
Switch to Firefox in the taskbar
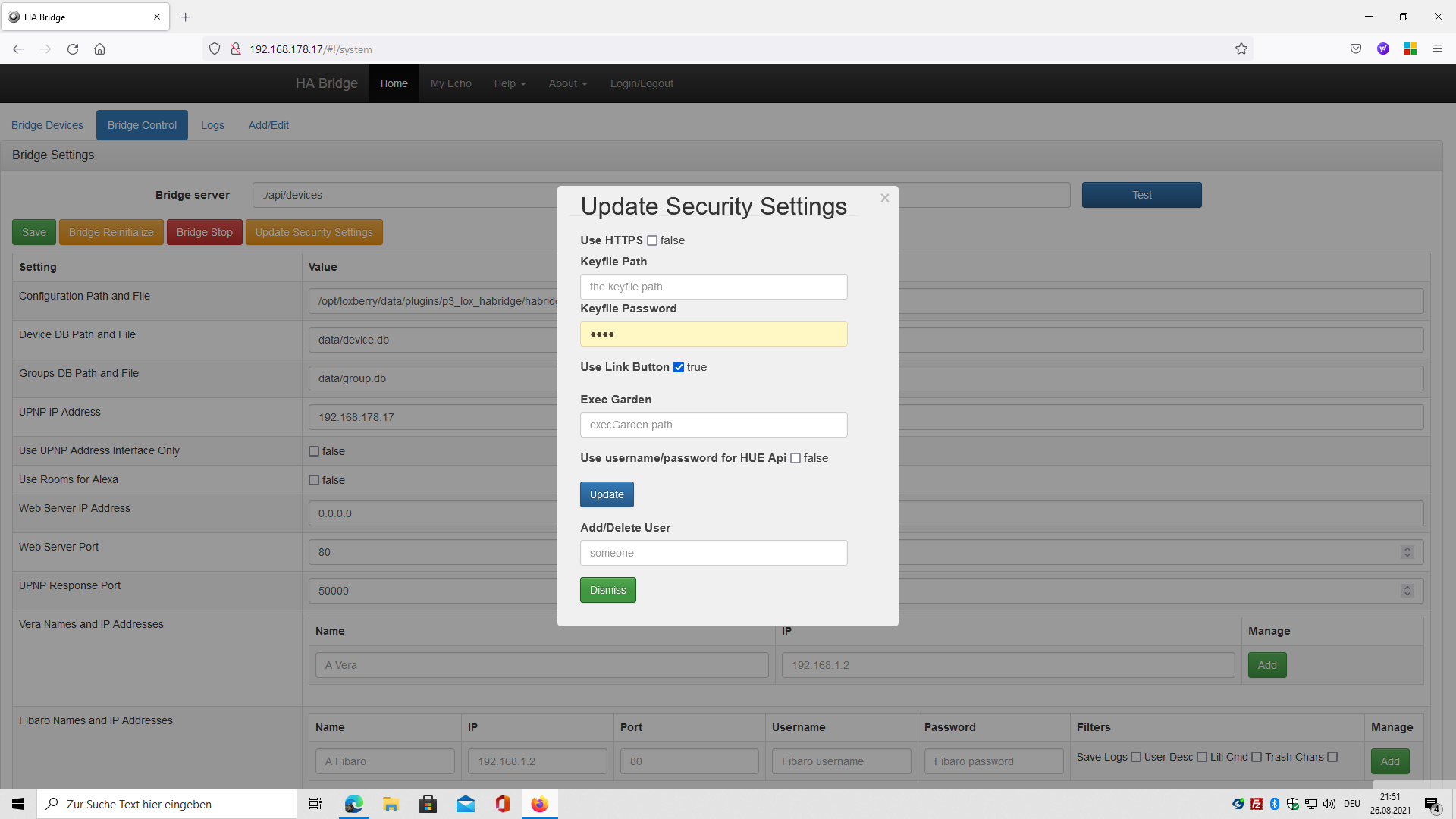pos(540,804)
